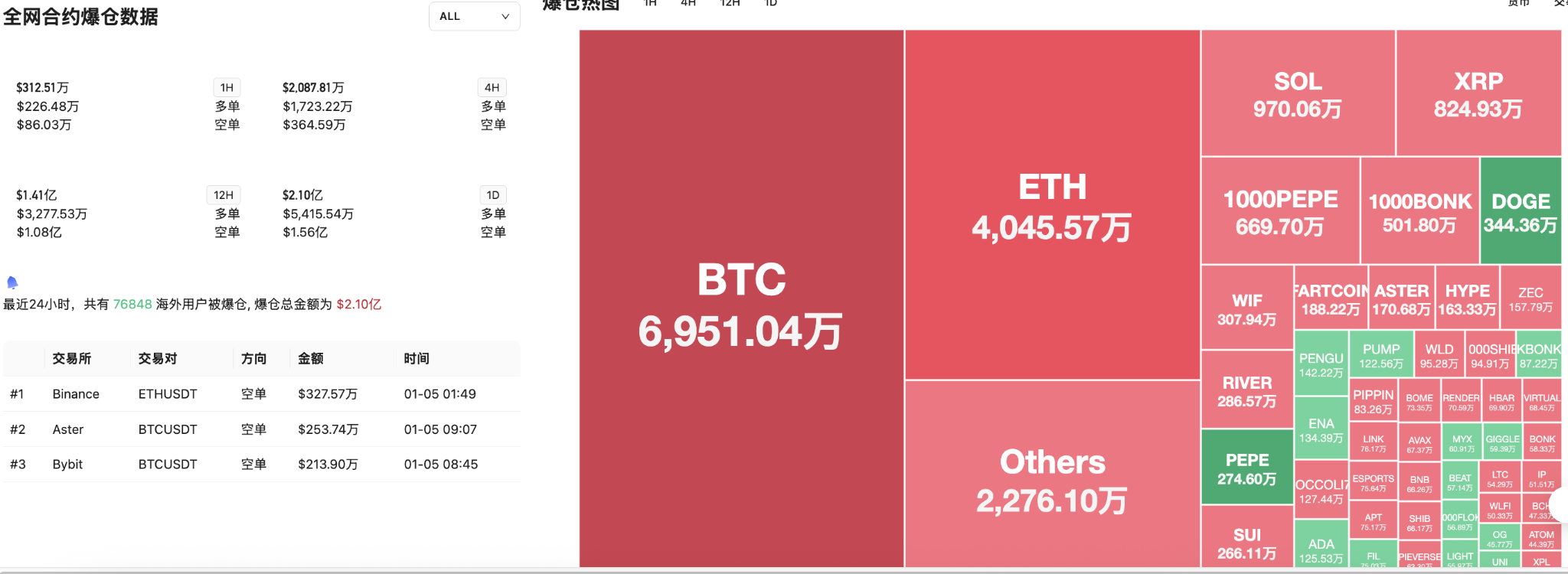Image resolution: width=1568 pixels, height=574 pixels.
Task: Click the blue bell alert icon
Action: pos(12,282)
